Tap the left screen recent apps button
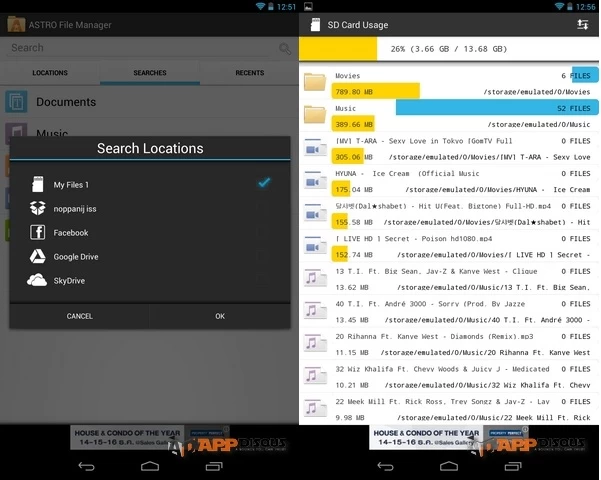 click(x=214, y=466)
